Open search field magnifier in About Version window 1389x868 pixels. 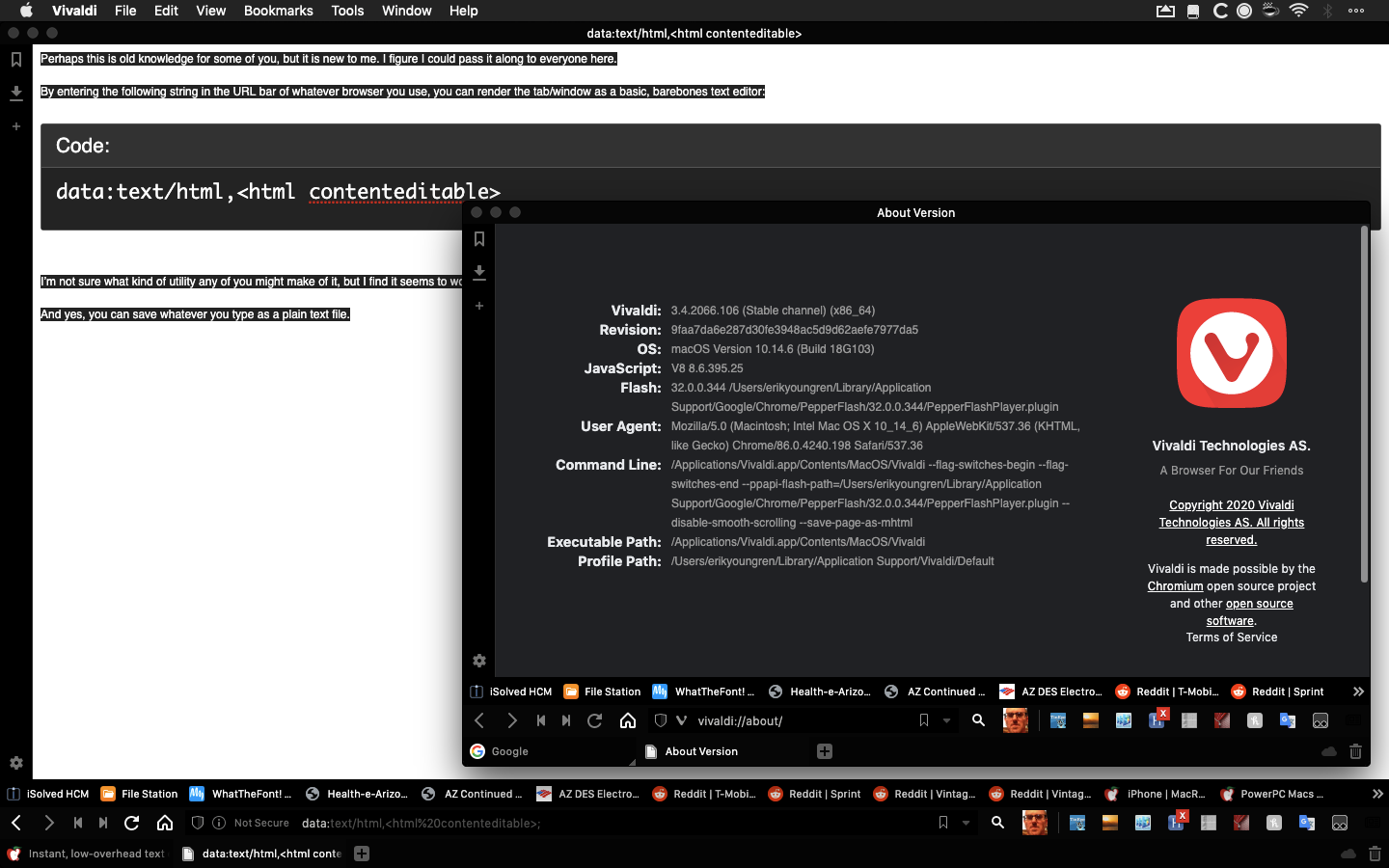pyautogui.click(x=979, y=720)
